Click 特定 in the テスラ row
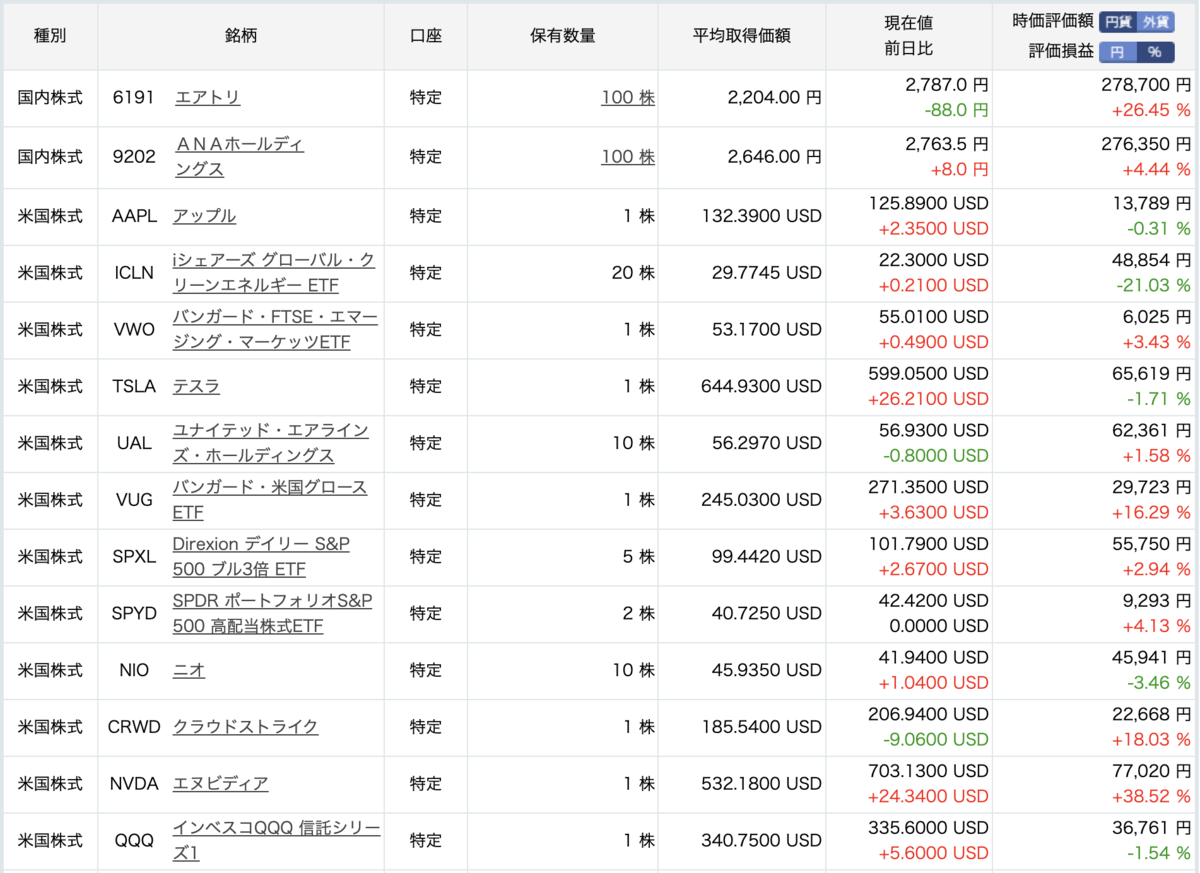The image size is (1200, 873). pos(425,386)
